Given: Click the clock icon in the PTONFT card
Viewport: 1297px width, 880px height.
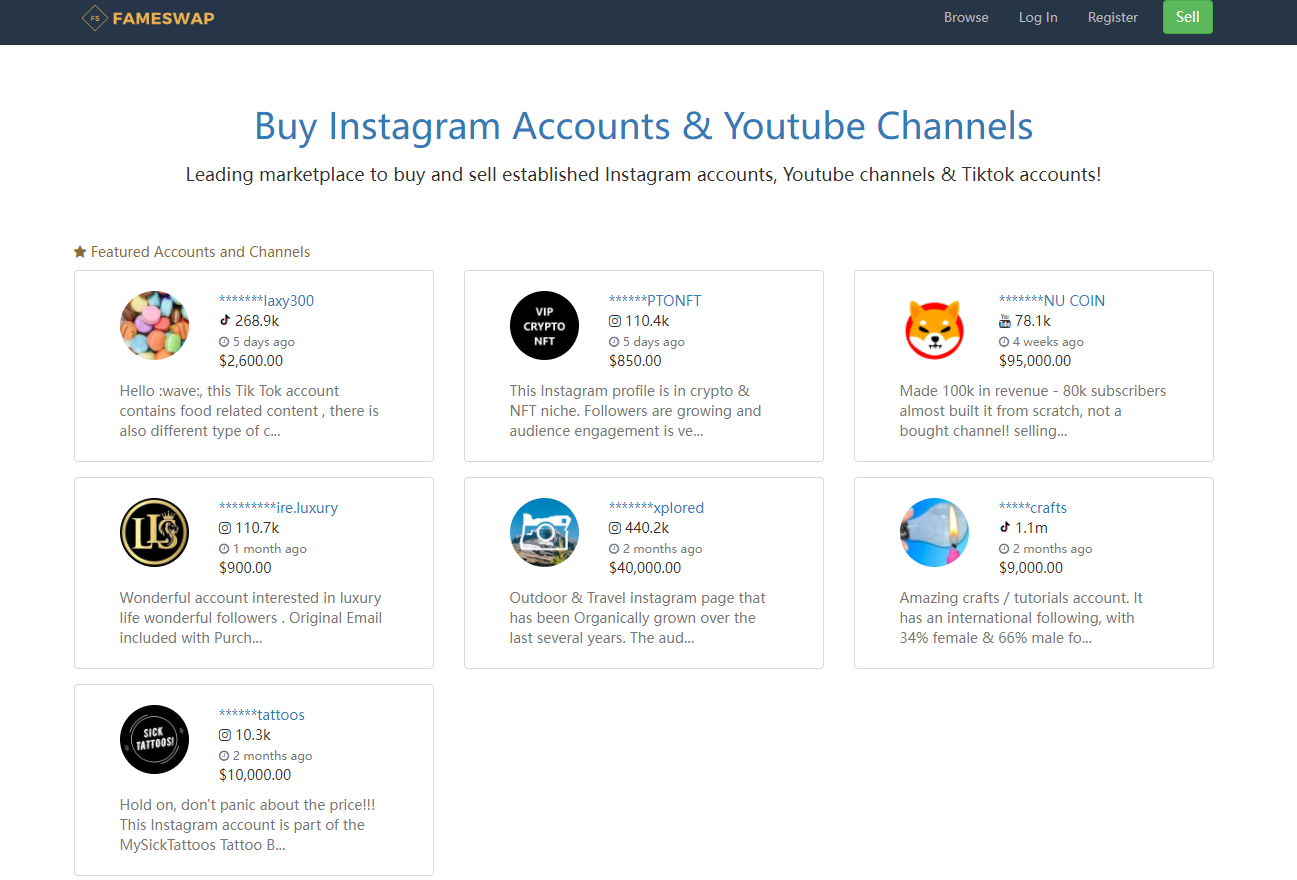Looking at the screenshot, I should pos(614,342).
